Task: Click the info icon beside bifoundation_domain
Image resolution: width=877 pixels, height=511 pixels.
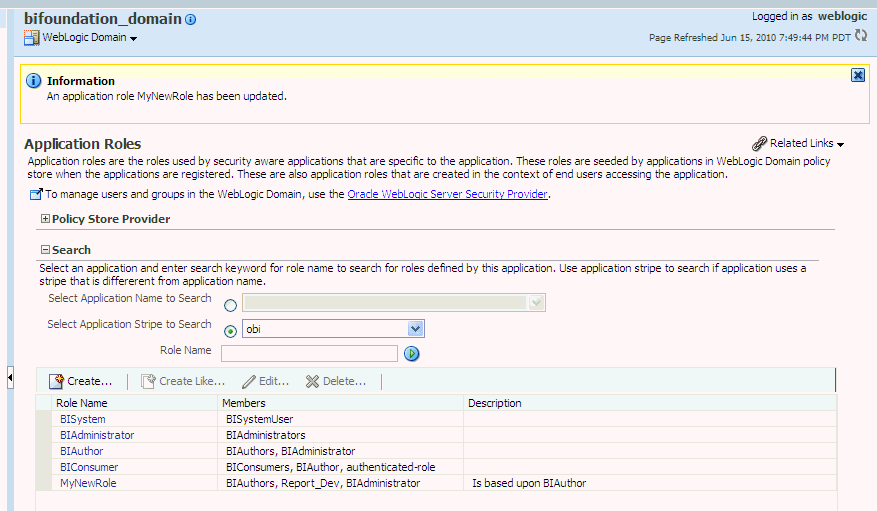Action: click(191, 20)
